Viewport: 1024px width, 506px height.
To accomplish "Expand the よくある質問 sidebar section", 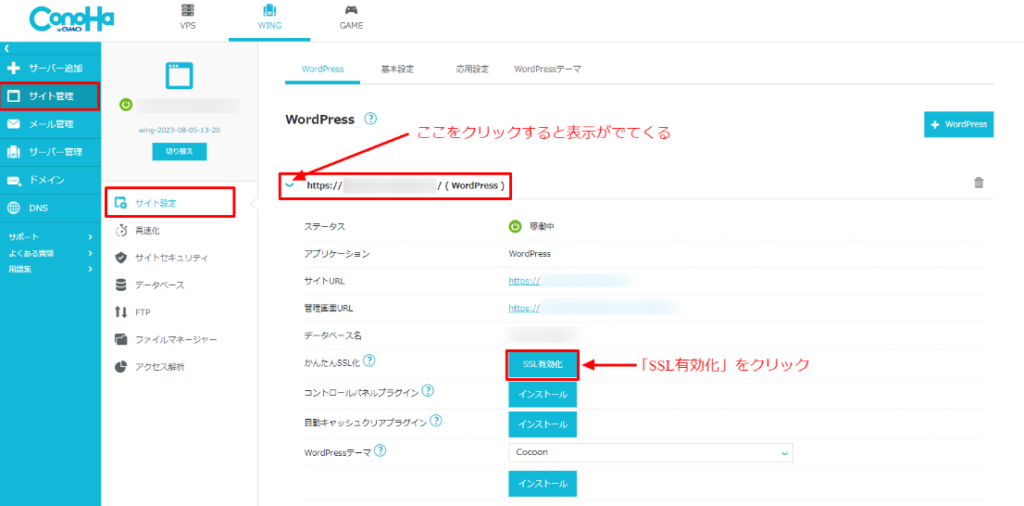I will (x=50, y=253).
